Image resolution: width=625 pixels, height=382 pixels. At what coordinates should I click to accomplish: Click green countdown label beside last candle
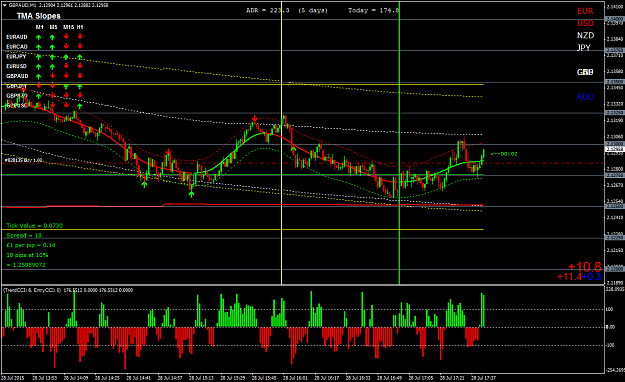click(x=504, y=154)
